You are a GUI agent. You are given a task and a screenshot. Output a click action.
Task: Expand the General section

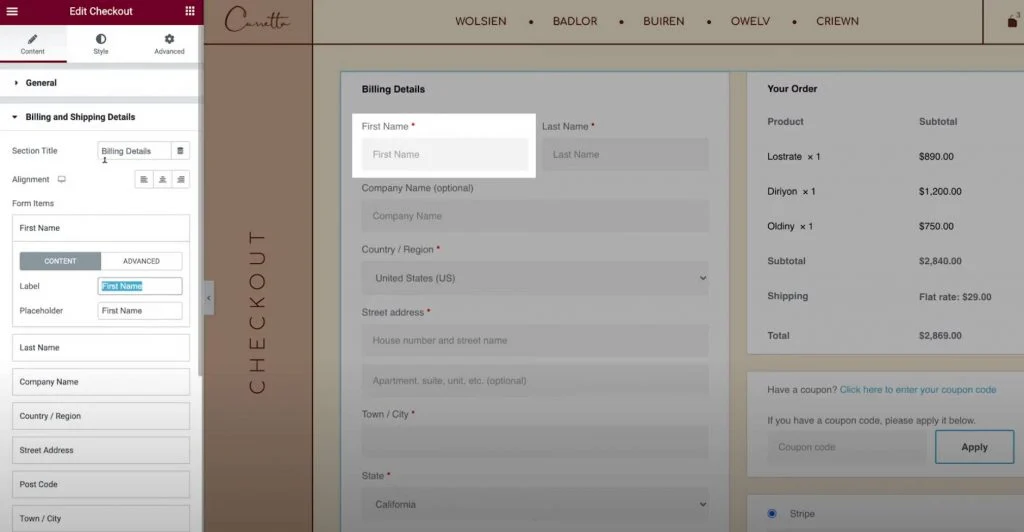(x=40, y=83)
